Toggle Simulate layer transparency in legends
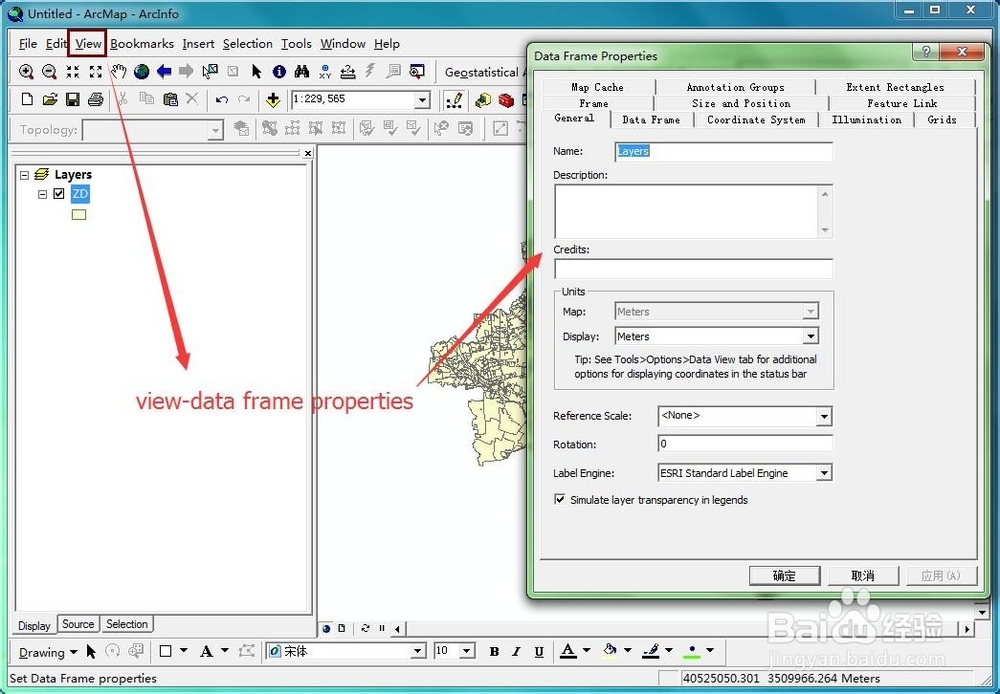This screenshot has height=694, width=1000. (559, 499)
